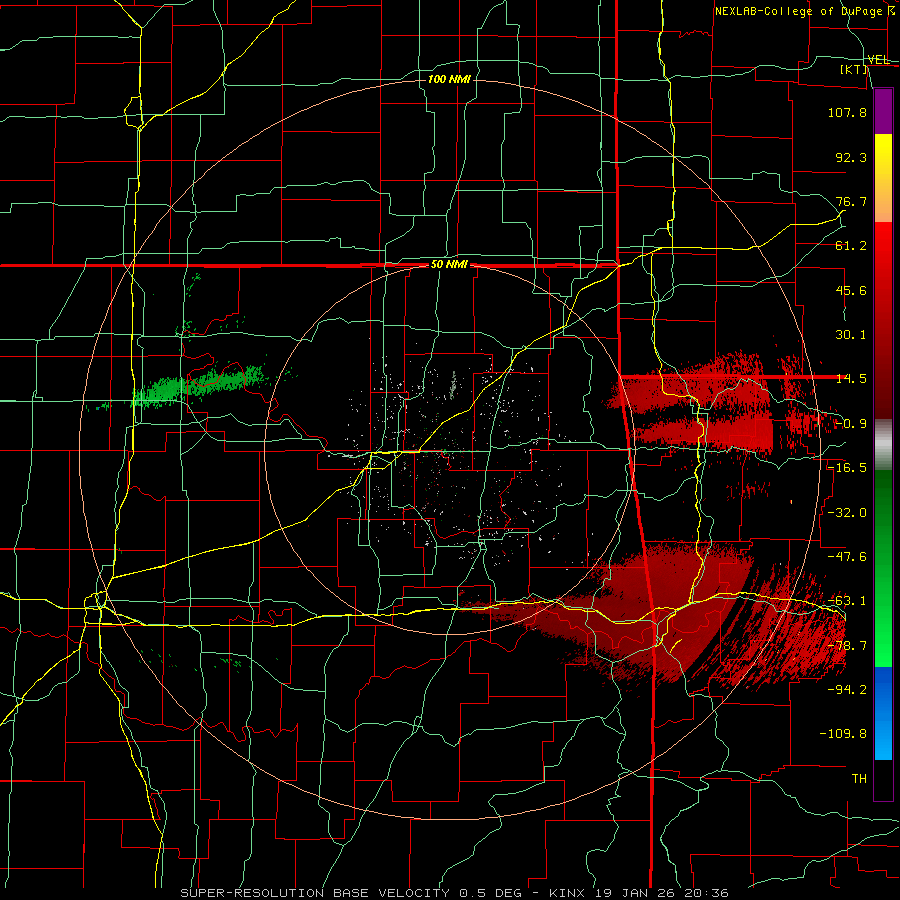Select the 107.8 velocity scale value
This screenshot has height=900, width=900.
(x=847, y=112)
